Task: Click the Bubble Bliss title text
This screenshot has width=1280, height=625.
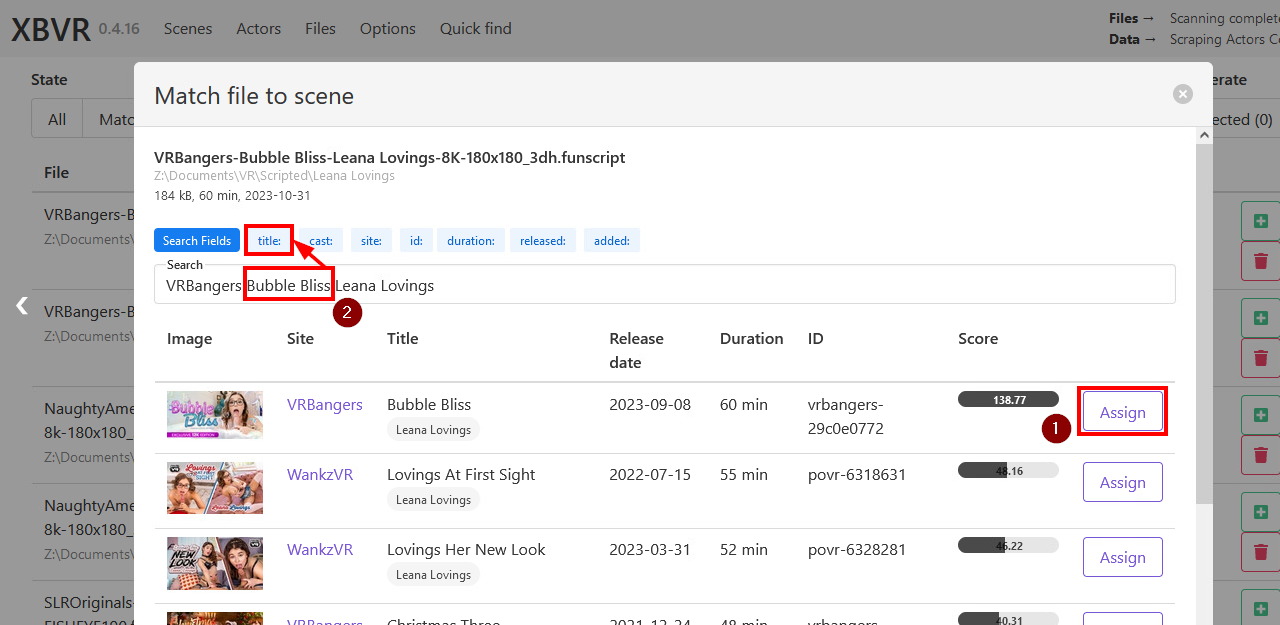Action: (429, 404)
